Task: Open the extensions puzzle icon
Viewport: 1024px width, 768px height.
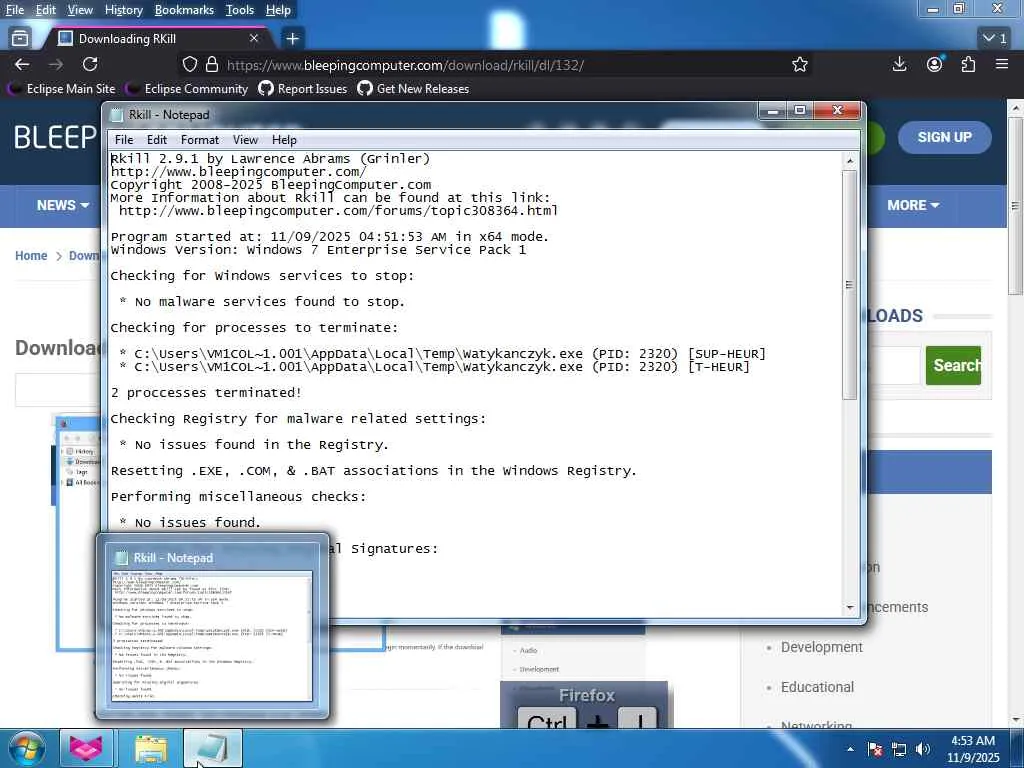Action: pyautogui.click(x=968, y=64)
